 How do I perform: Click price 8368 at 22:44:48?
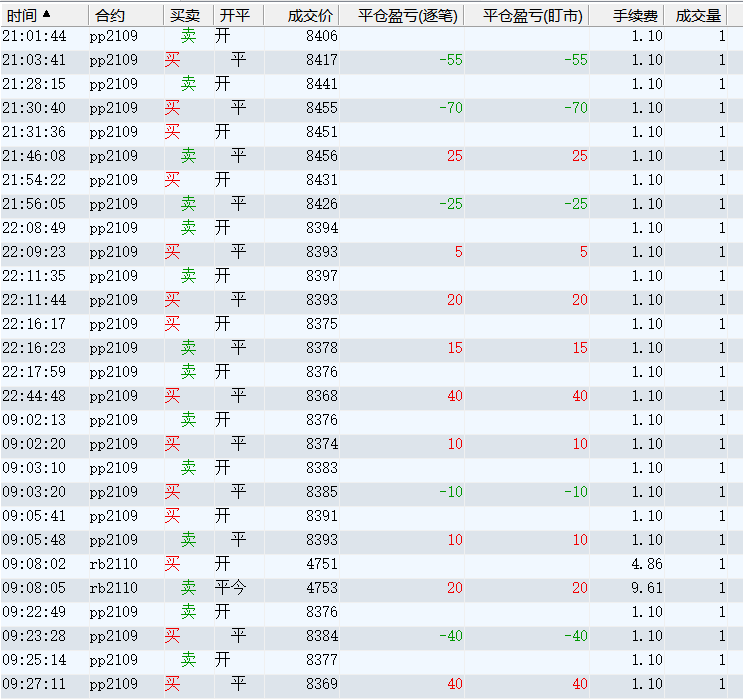pos(322,396)
